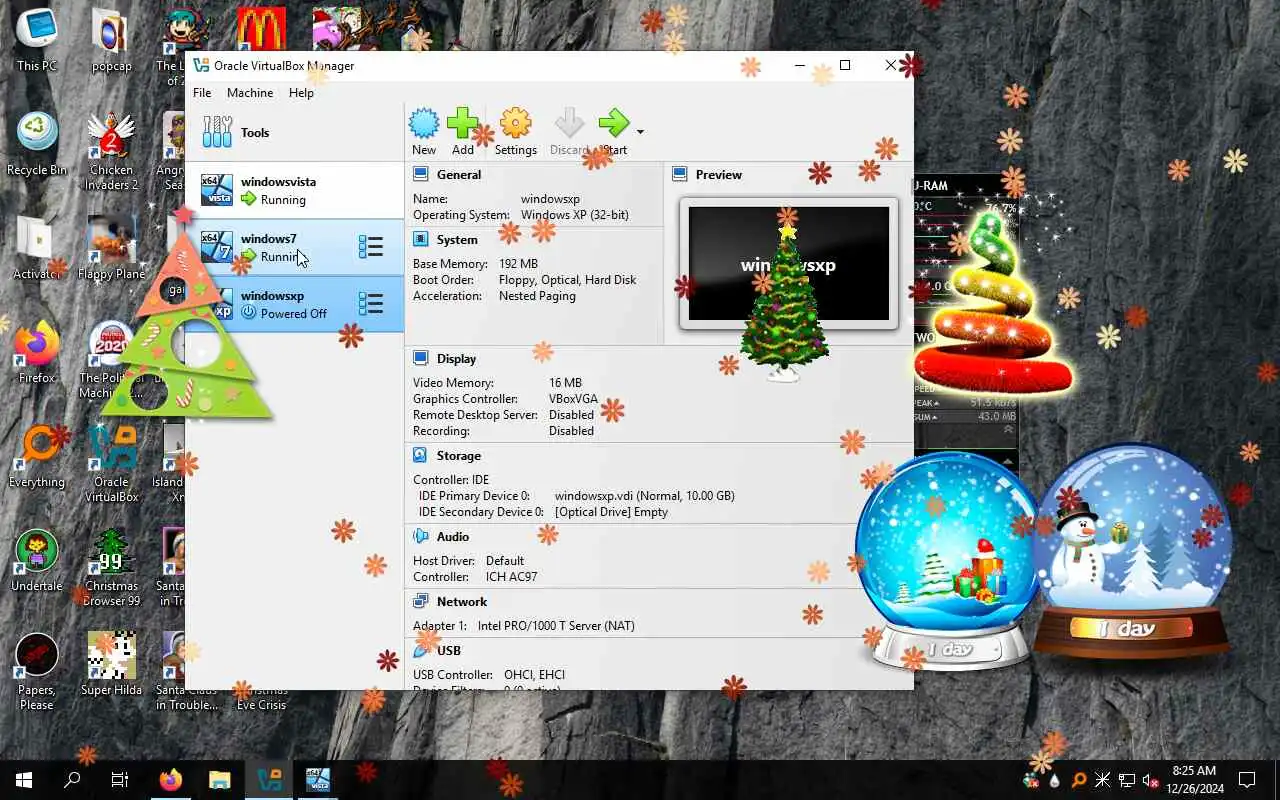Viewport: 1280px width, 800px height.
Task: Click the ICH AC97 audio controller value
Action: coord(512,577)
